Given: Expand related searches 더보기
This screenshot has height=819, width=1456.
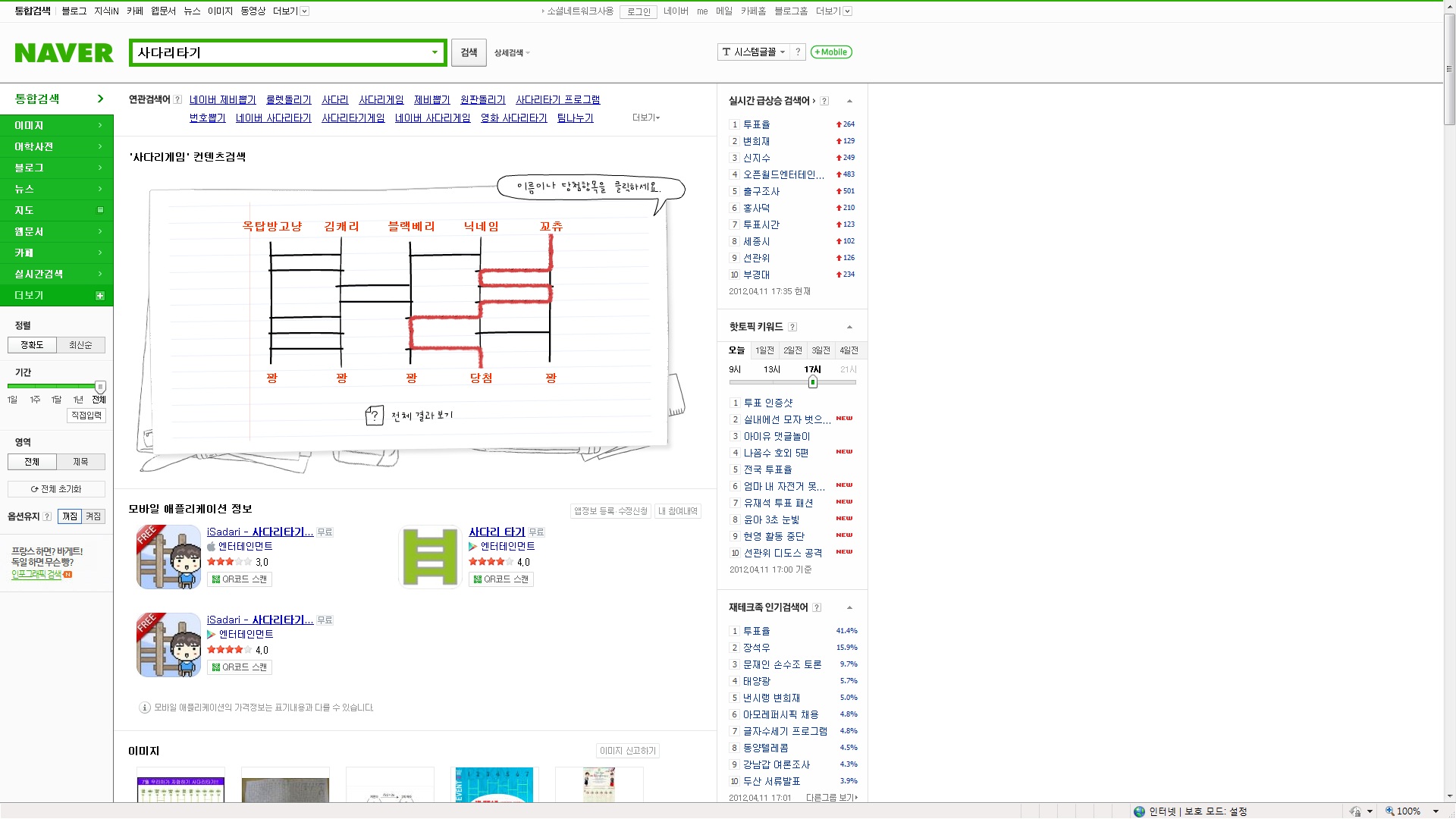Looking at the screenshot, I should pos(646,118).
